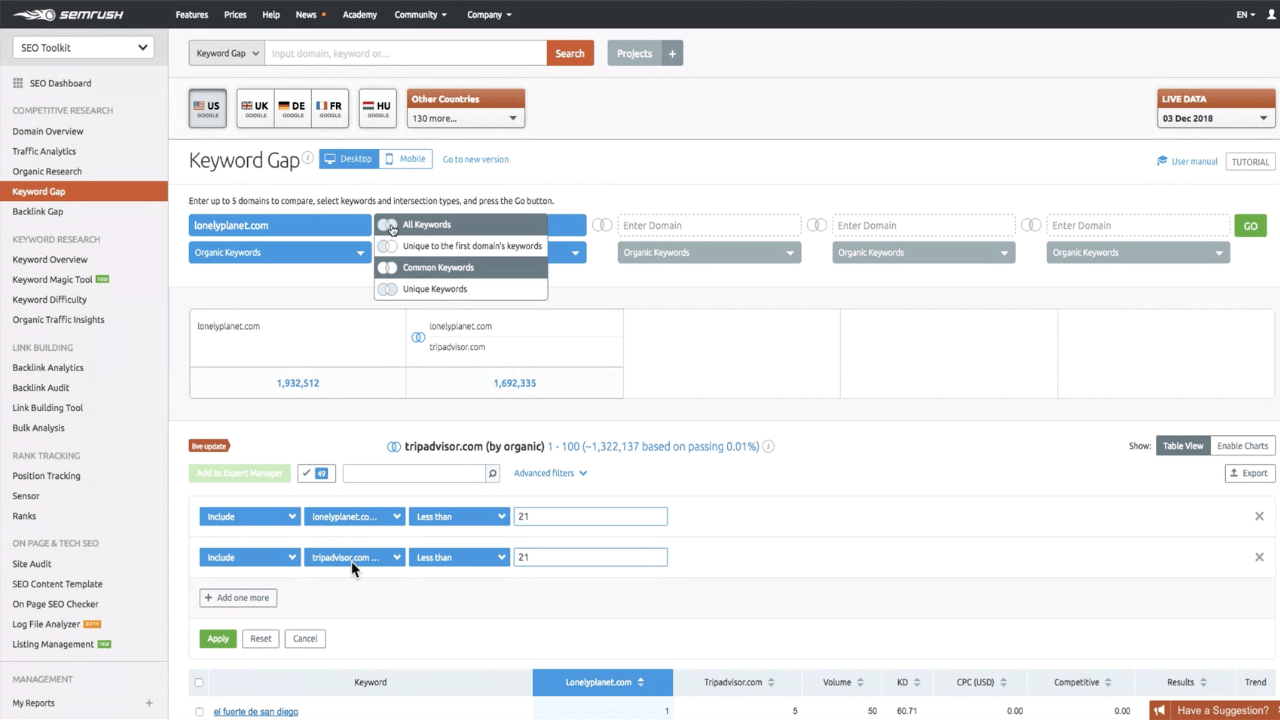Image resolution: width=1280 pixels, height=720 pixels.
Task: Click the Export button
Action: (x=1249, y=473)
